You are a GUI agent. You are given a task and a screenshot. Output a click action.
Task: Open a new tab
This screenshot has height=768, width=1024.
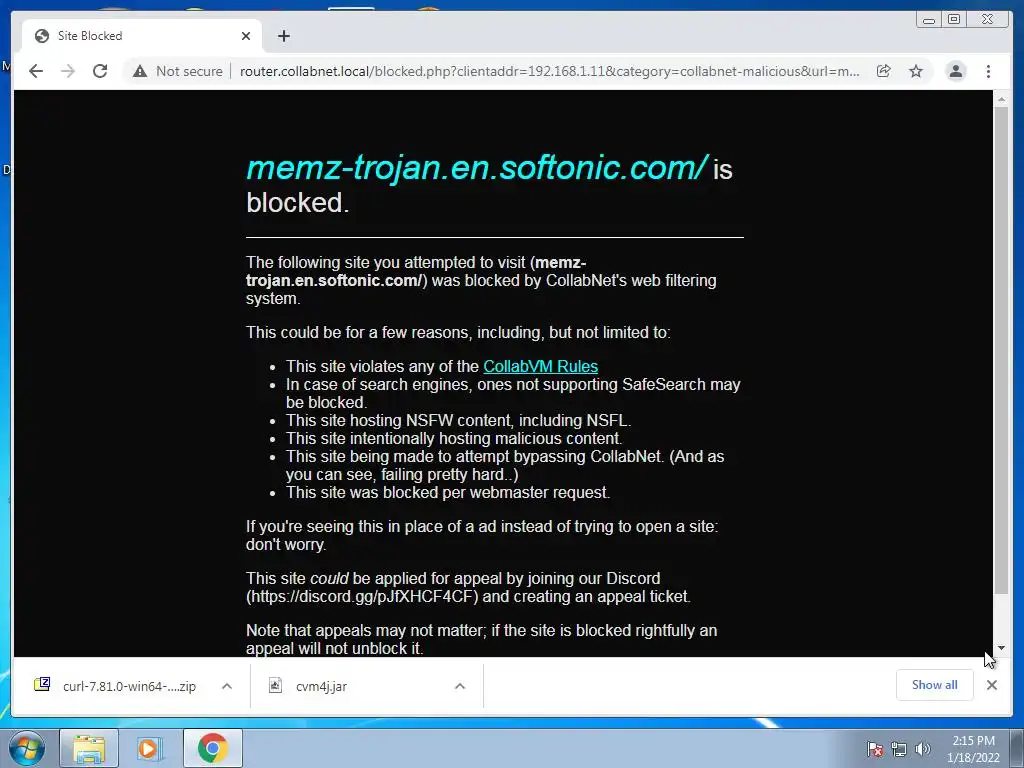coord(283,36)
